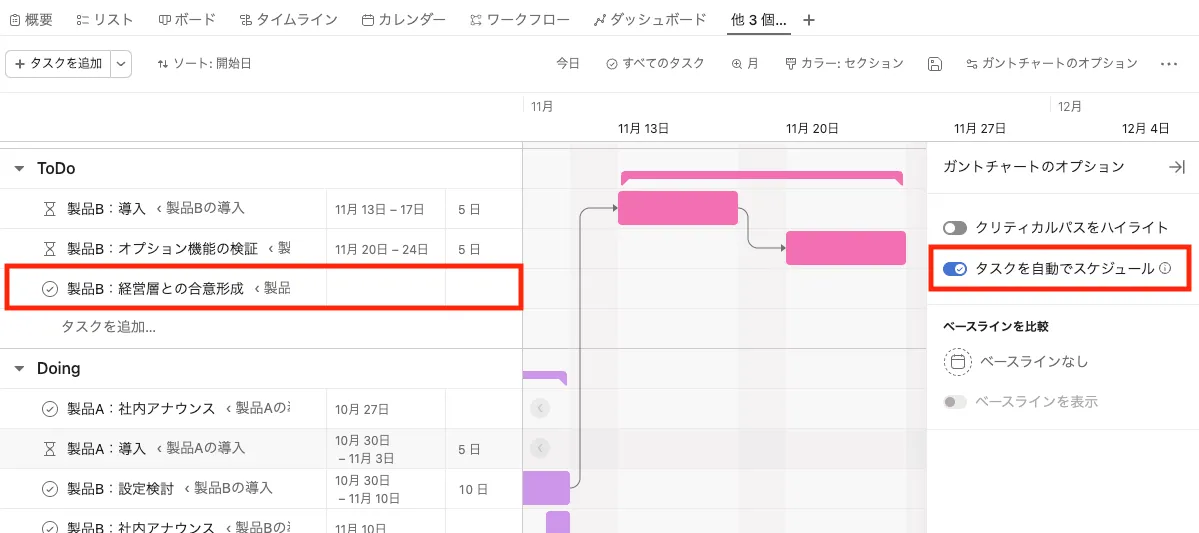The height and width of the screenshot is (533, 1199).
Task: Click the 今日 button
Action: click(x=568, y=64)
